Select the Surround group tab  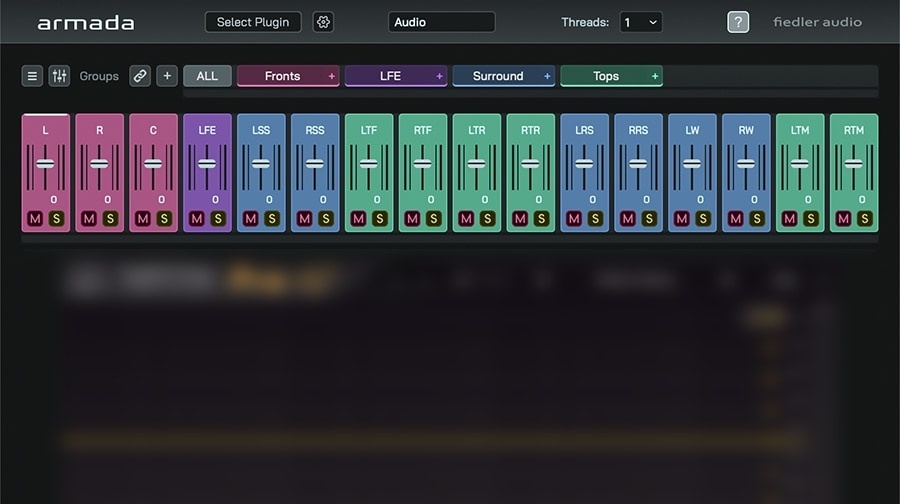tap(497, 76)
